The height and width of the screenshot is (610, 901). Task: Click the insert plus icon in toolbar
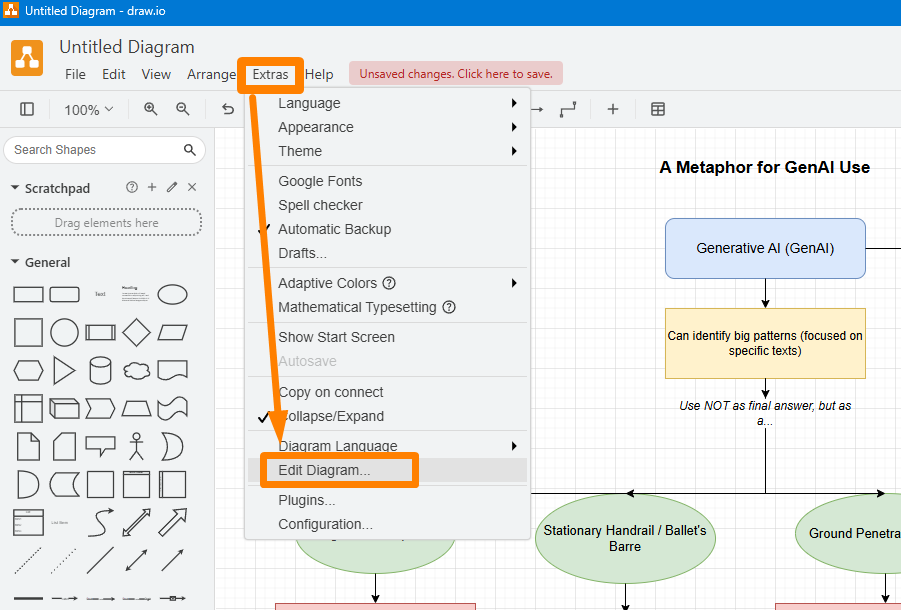[x=613, y=109]
